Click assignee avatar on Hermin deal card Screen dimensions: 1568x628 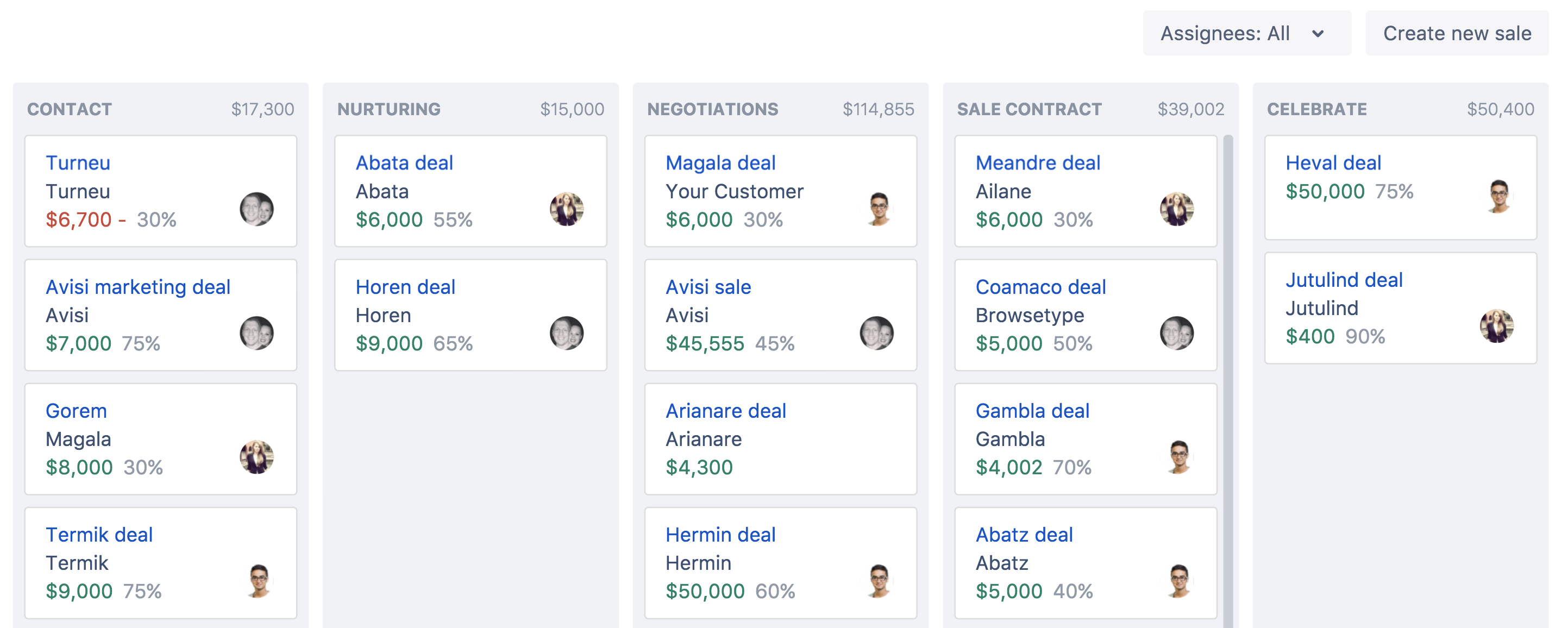point(878,581)
